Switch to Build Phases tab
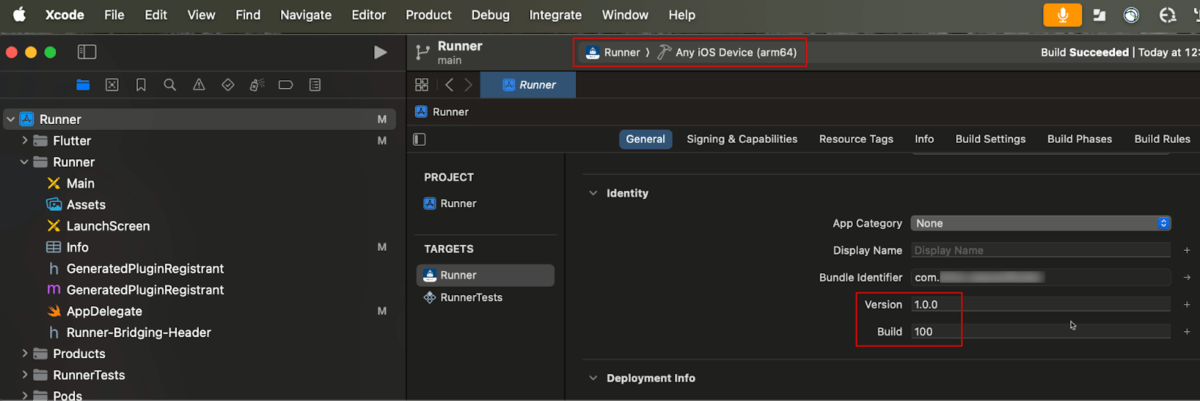Viewport: 1200px width, 401px height. click(x=1079, y=139)
